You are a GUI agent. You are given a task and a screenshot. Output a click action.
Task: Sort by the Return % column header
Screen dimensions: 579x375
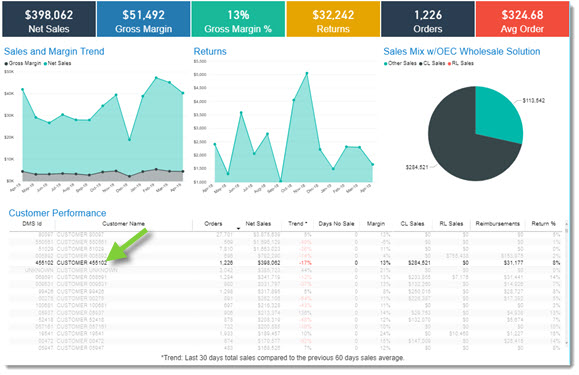tap(544, 224)
